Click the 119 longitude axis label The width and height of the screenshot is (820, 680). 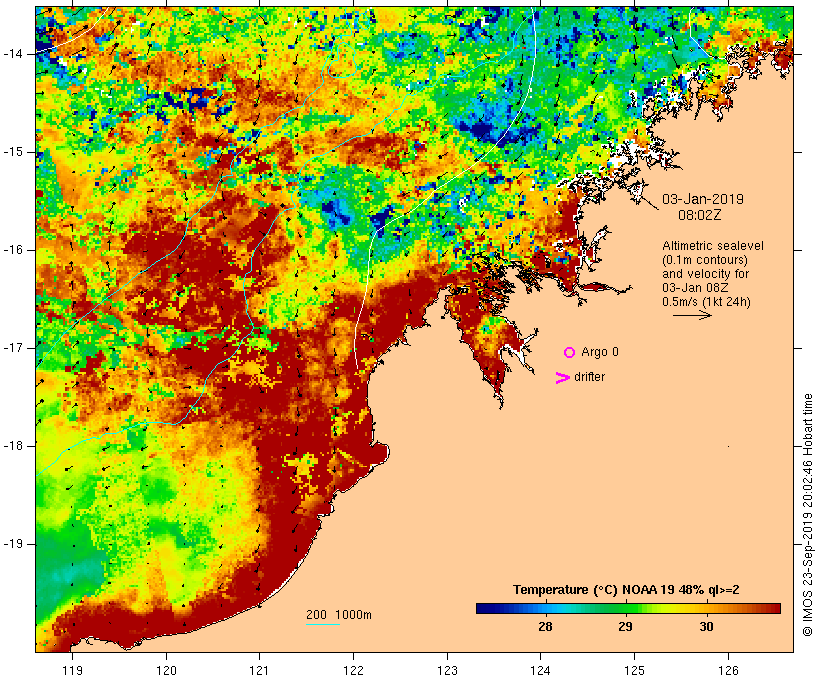pos(72,671)
